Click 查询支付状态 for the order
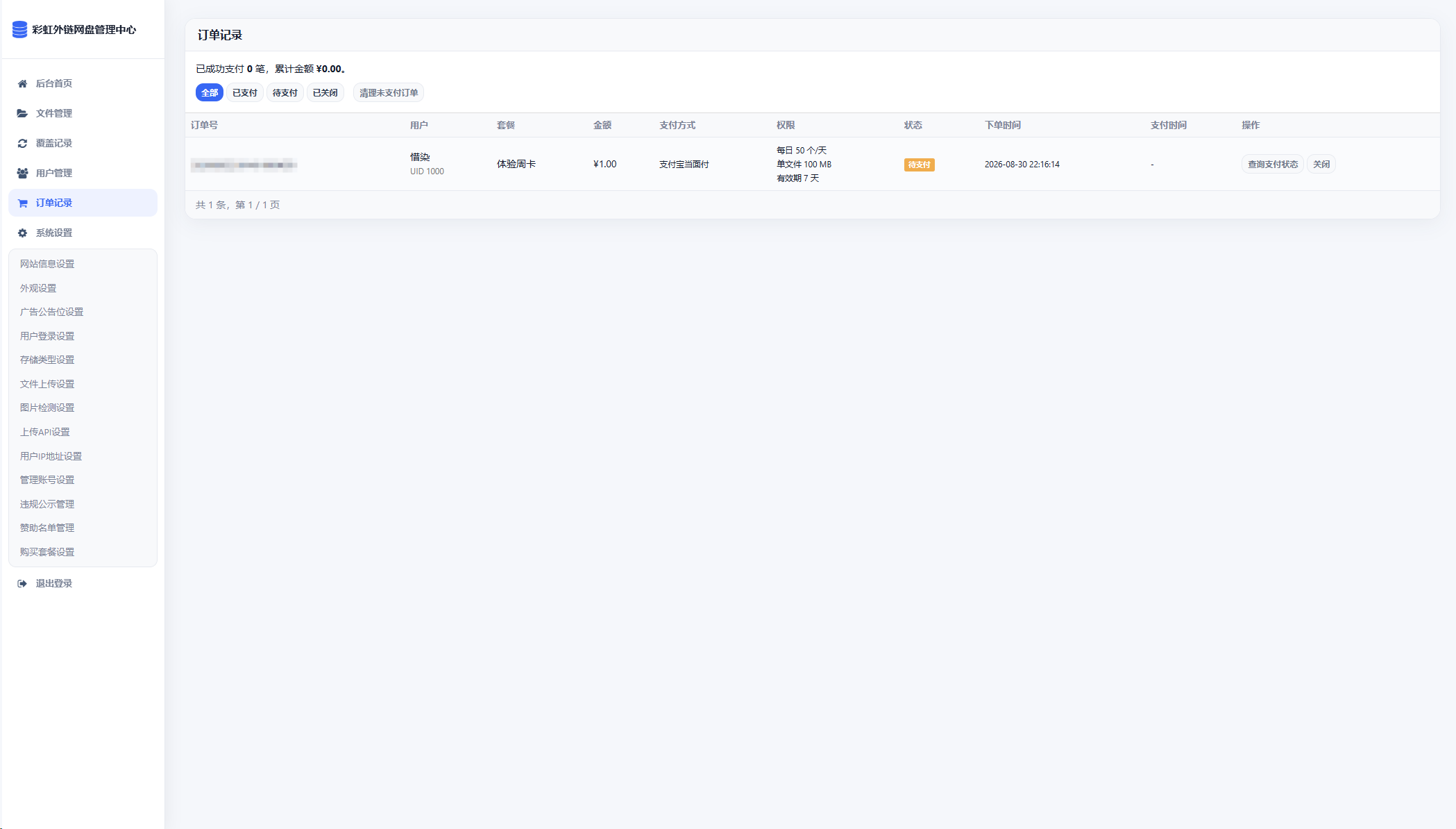 point(1273,164)
